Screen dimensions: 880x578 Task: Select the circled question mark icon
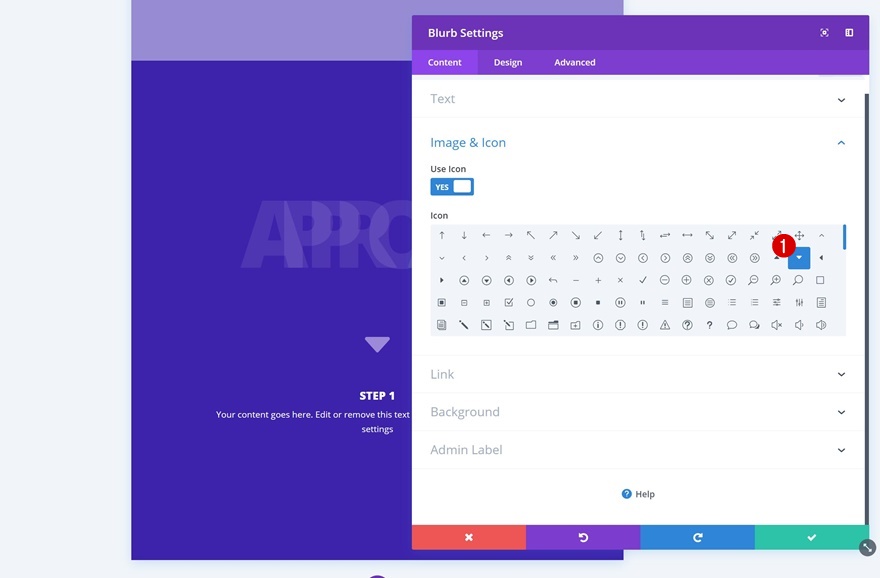tap(687, 325)
